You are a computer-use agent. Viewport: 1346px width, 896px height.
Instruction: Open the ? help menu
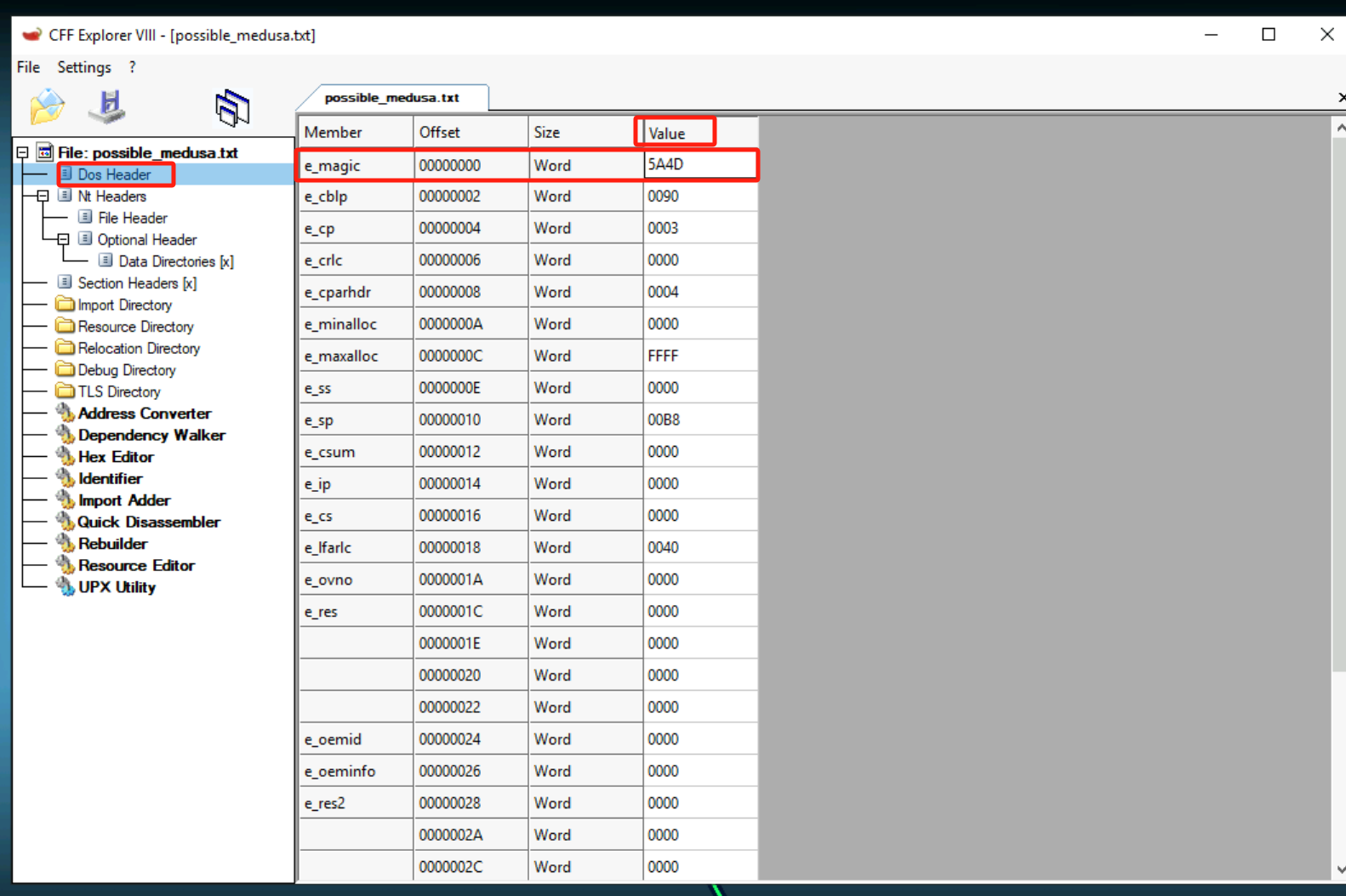pyautogui.click(x=132, y=67)
